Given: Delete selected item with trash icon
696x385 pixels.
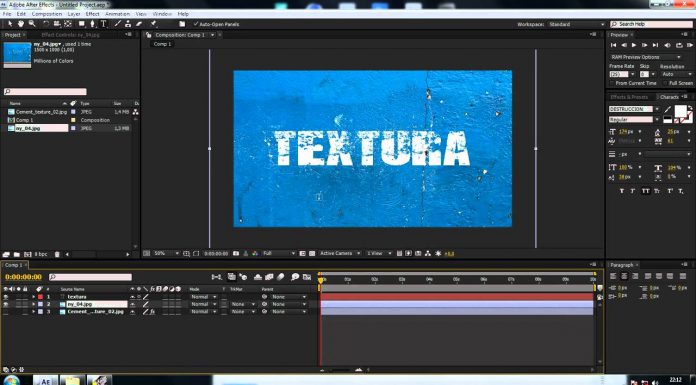Looking at the screenshot, I should click(57, 254).
